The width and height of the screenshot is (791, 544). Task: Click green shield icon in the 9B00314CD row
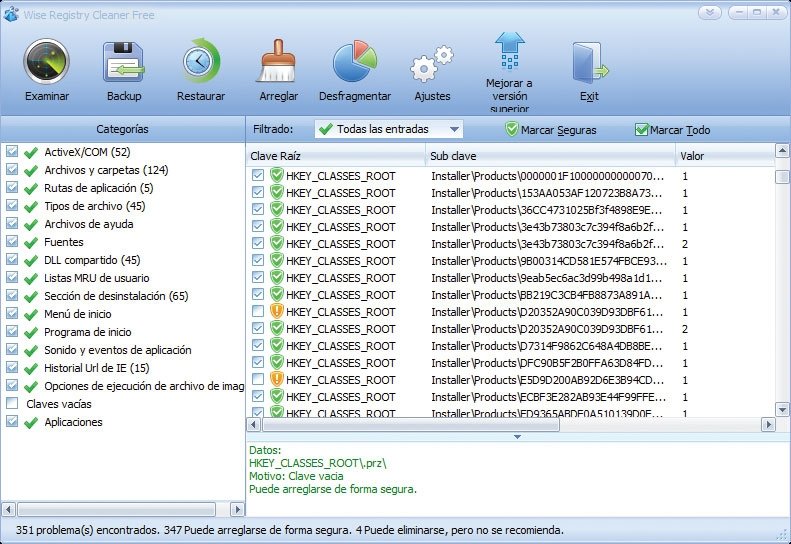tap(276, 260)
